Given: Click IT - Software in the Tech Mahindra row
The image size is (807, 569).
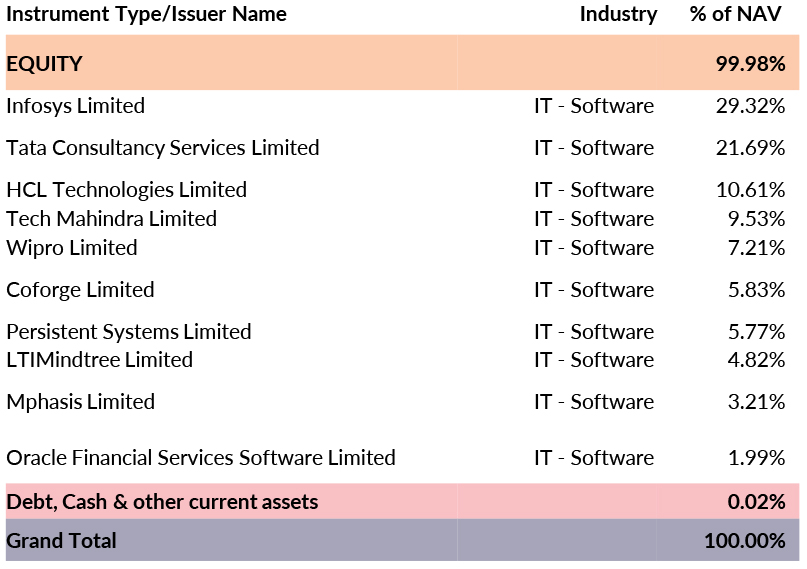Looking at the screenshot, I should (593, 219).
